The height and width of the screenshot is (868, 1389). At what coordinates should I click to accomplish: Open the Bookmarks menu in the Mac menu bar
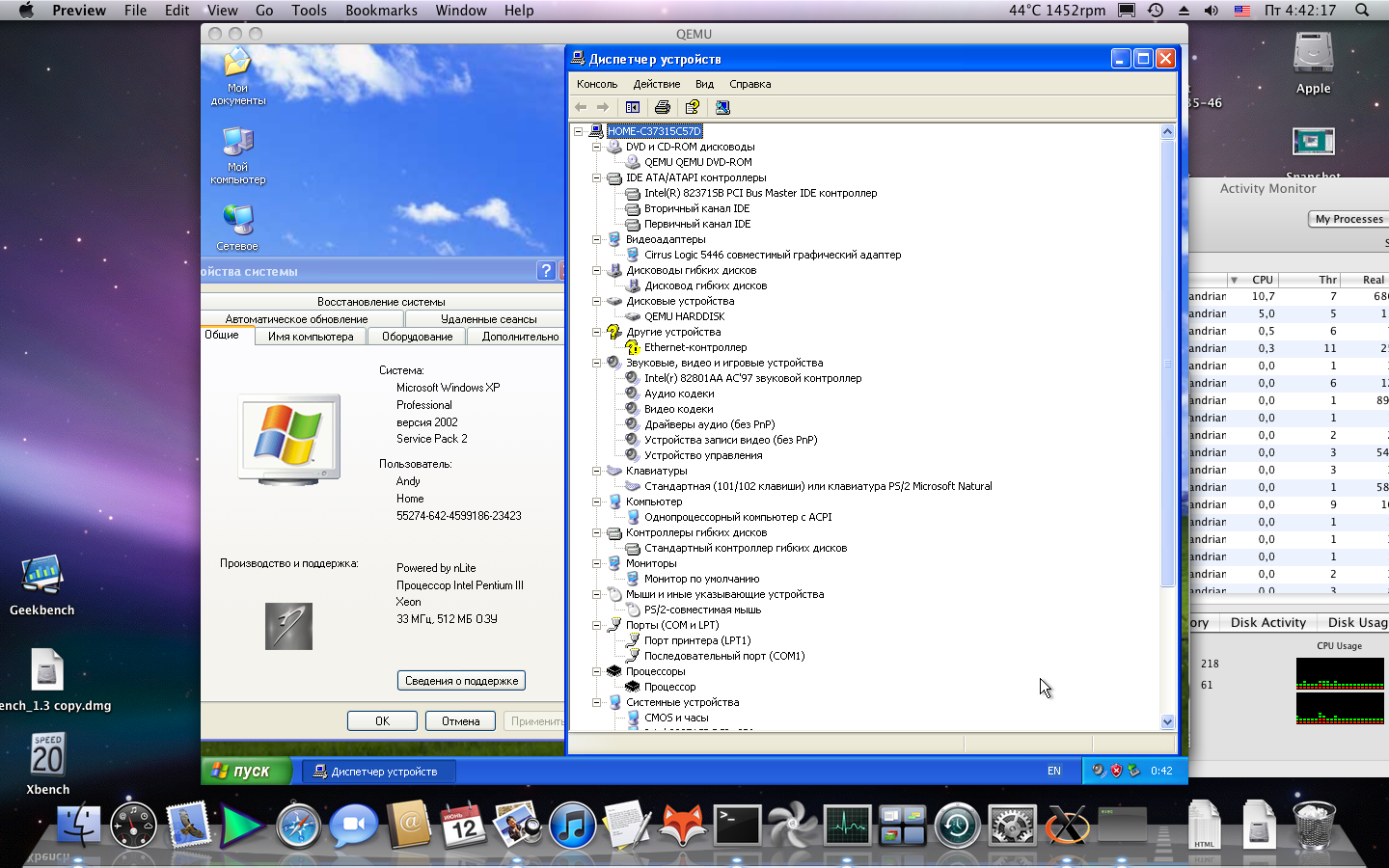(381, 11)
